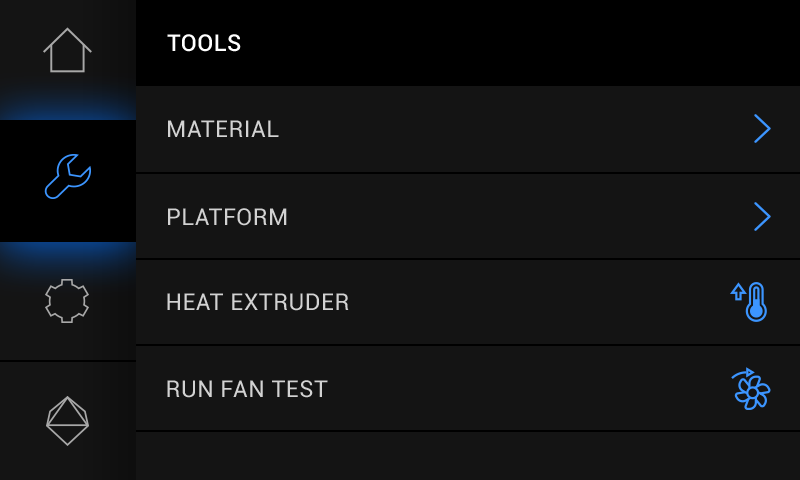Tap the thermometer heat extruder icon
The width and height of the screenshot is (800, 480).
tap(748, 302)
